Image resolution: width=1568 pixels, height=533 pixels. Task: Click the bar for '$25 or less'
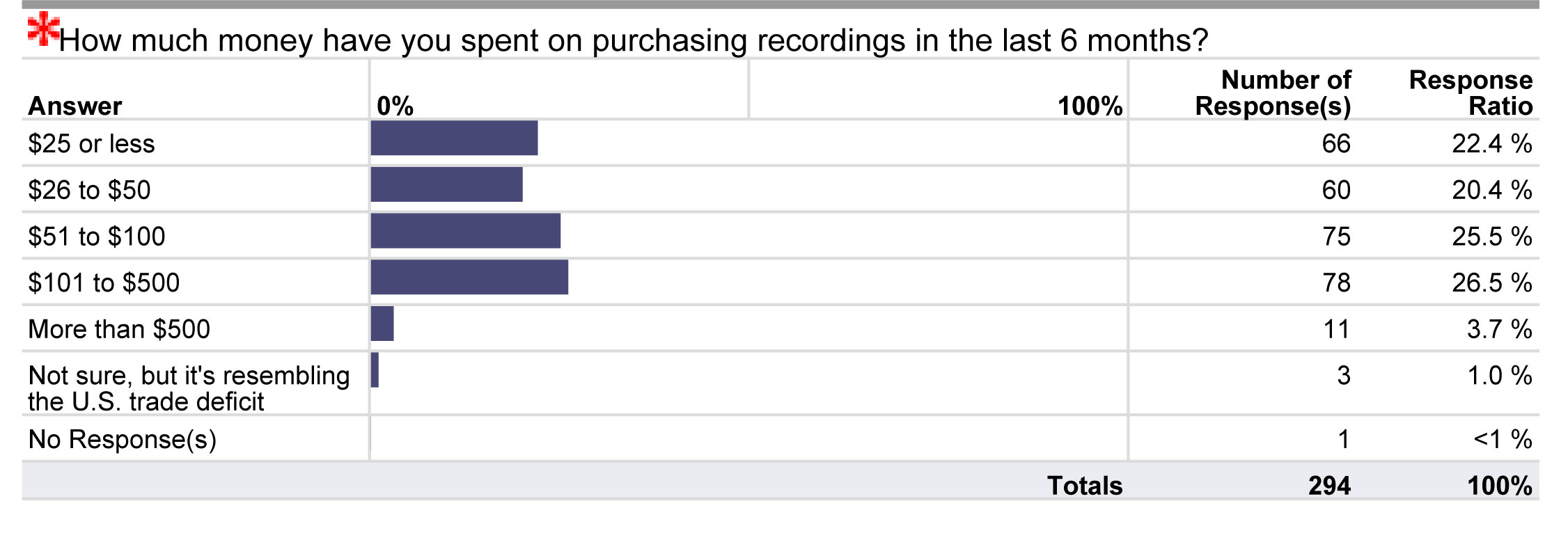click(454, 138)
